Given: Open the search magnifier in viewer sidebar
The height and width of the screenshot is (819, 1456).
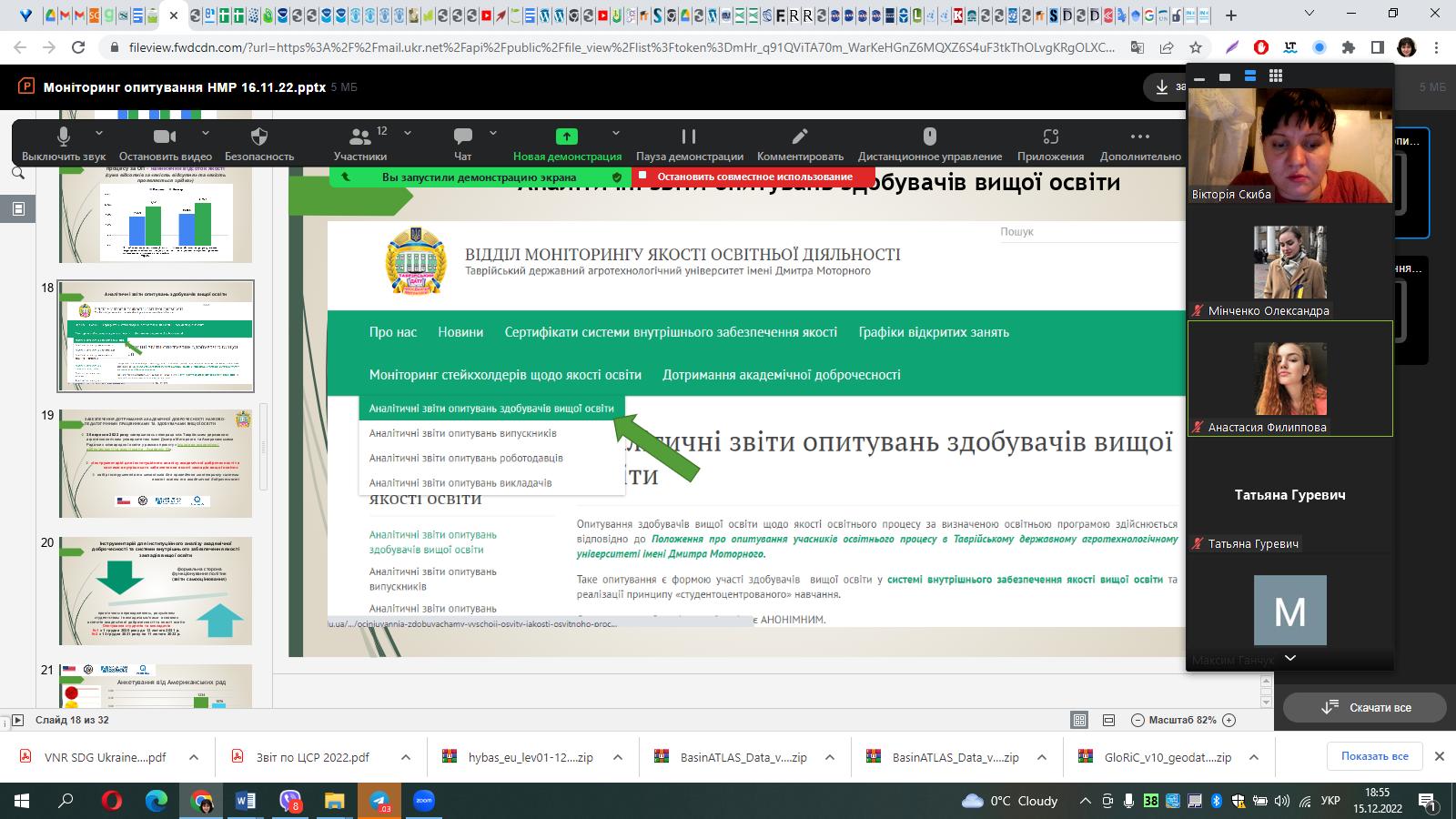Looking at the screenshot, I should (18, 173).
